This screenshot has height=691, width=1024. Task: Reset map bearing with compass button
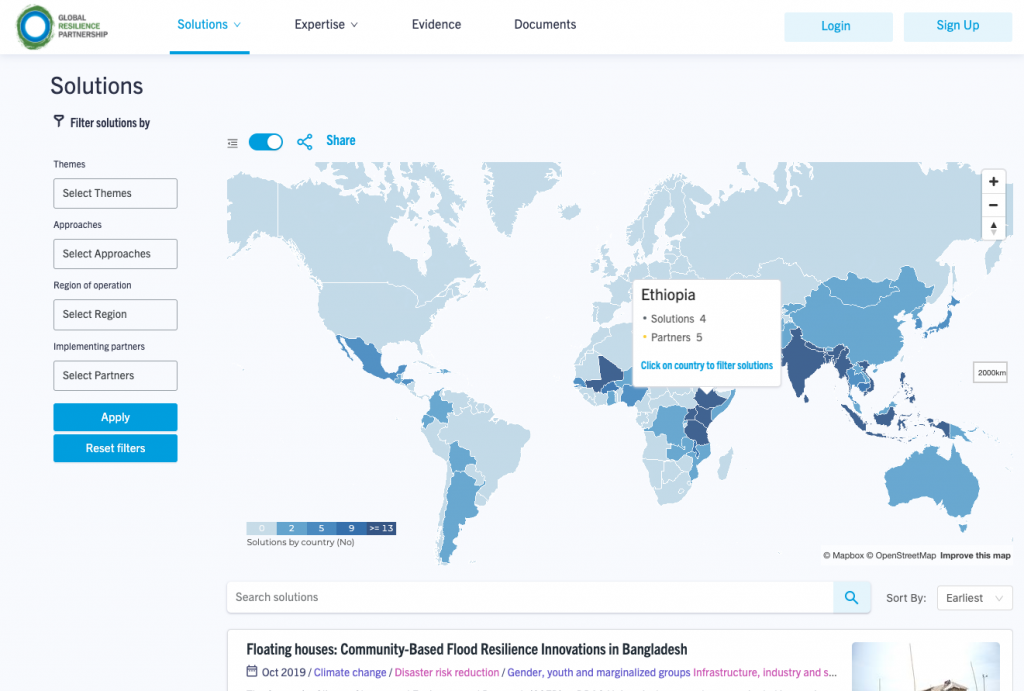pyautogui.click(x=993, y=228)
